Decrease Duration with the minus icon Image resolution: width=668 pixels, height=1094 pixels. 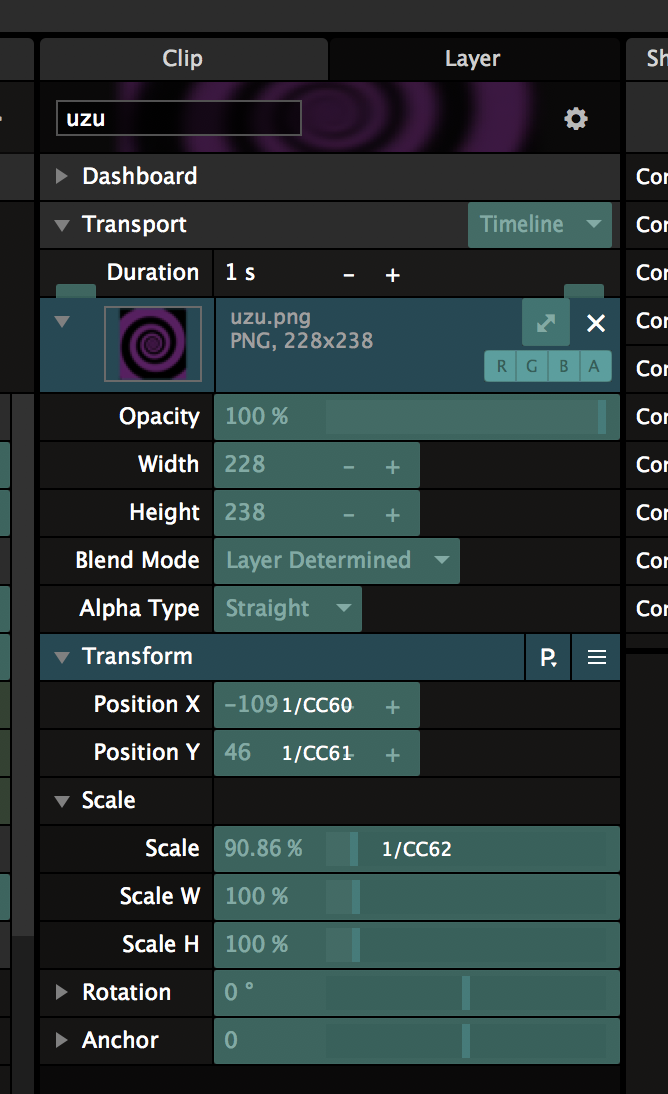349,274
